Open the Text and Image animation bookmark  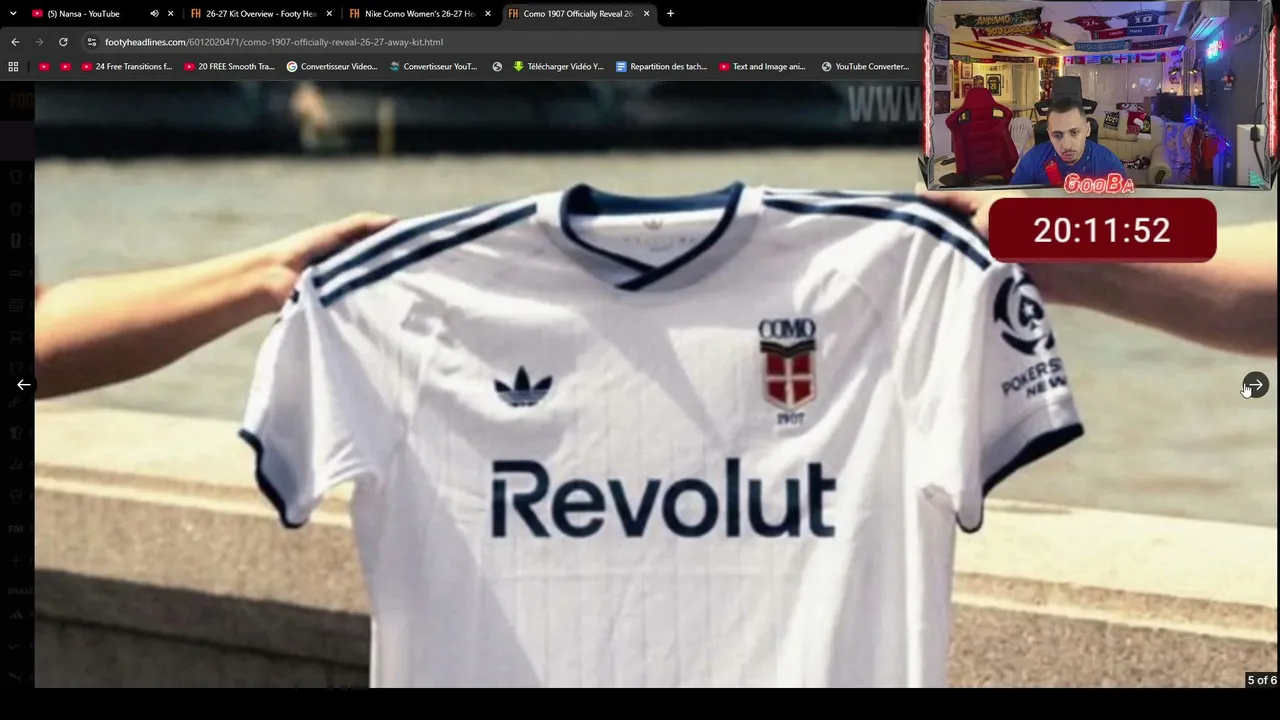pyautogui.click(x=763, y=67)
